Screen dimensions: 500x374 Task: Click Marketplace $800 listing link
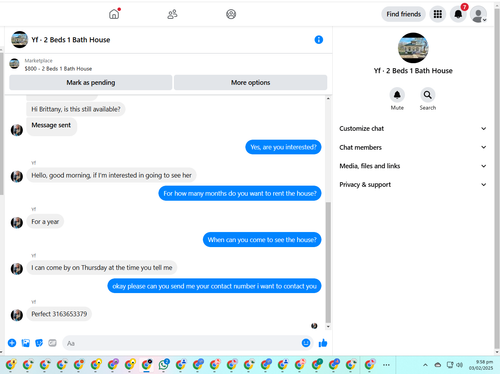pyautogui.click(x=58, y=65)
